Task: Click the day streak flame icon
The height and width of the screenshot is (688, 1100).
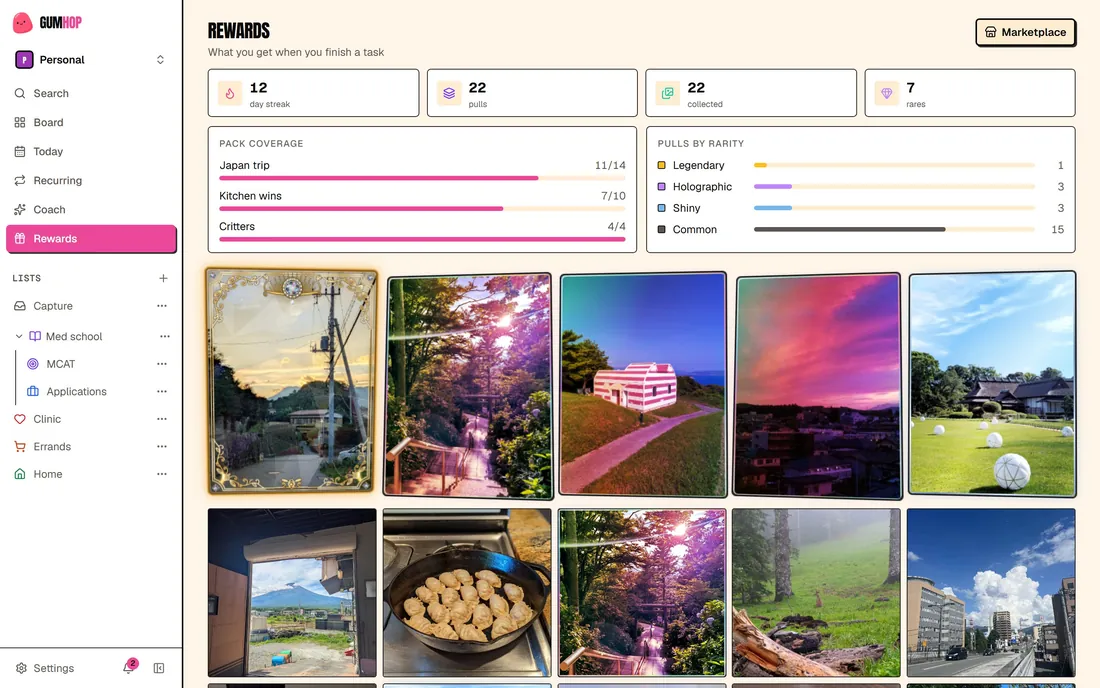Action: click(230, 93)
